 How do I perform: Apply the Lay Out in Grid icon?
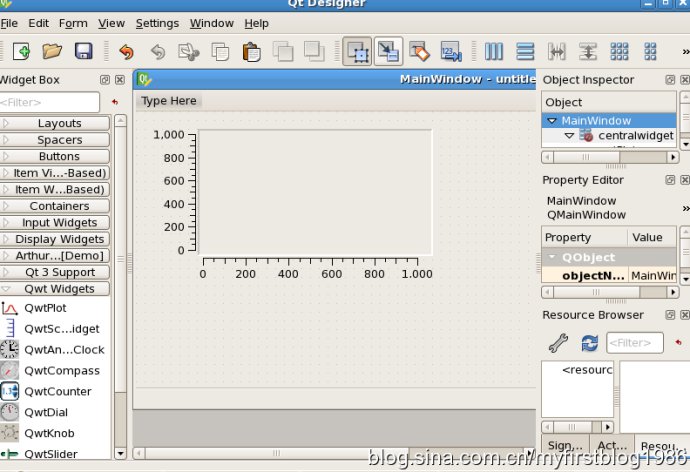pos(619,51)
